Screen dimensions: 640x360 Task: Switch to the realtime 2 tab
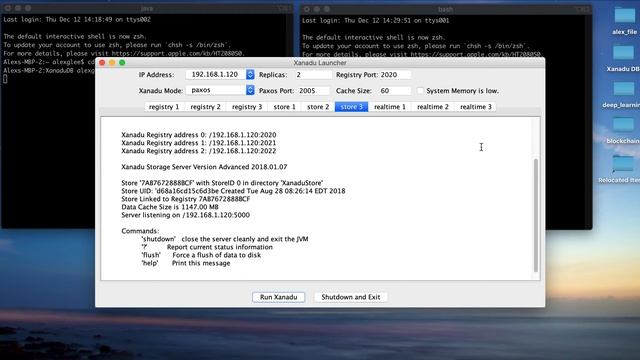coord(433,107)
